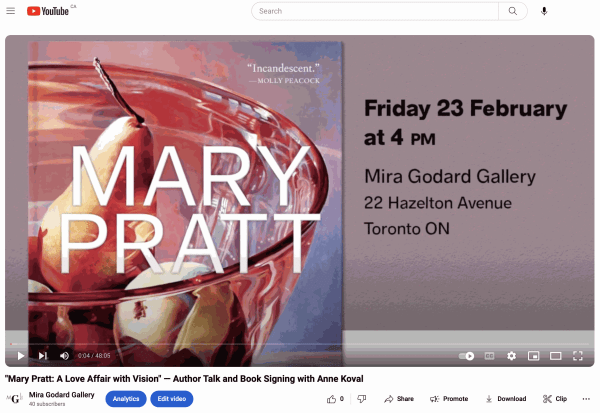Open Mira Godard Gallery channel avatar

pyautogui.click(x=14, y=399)
